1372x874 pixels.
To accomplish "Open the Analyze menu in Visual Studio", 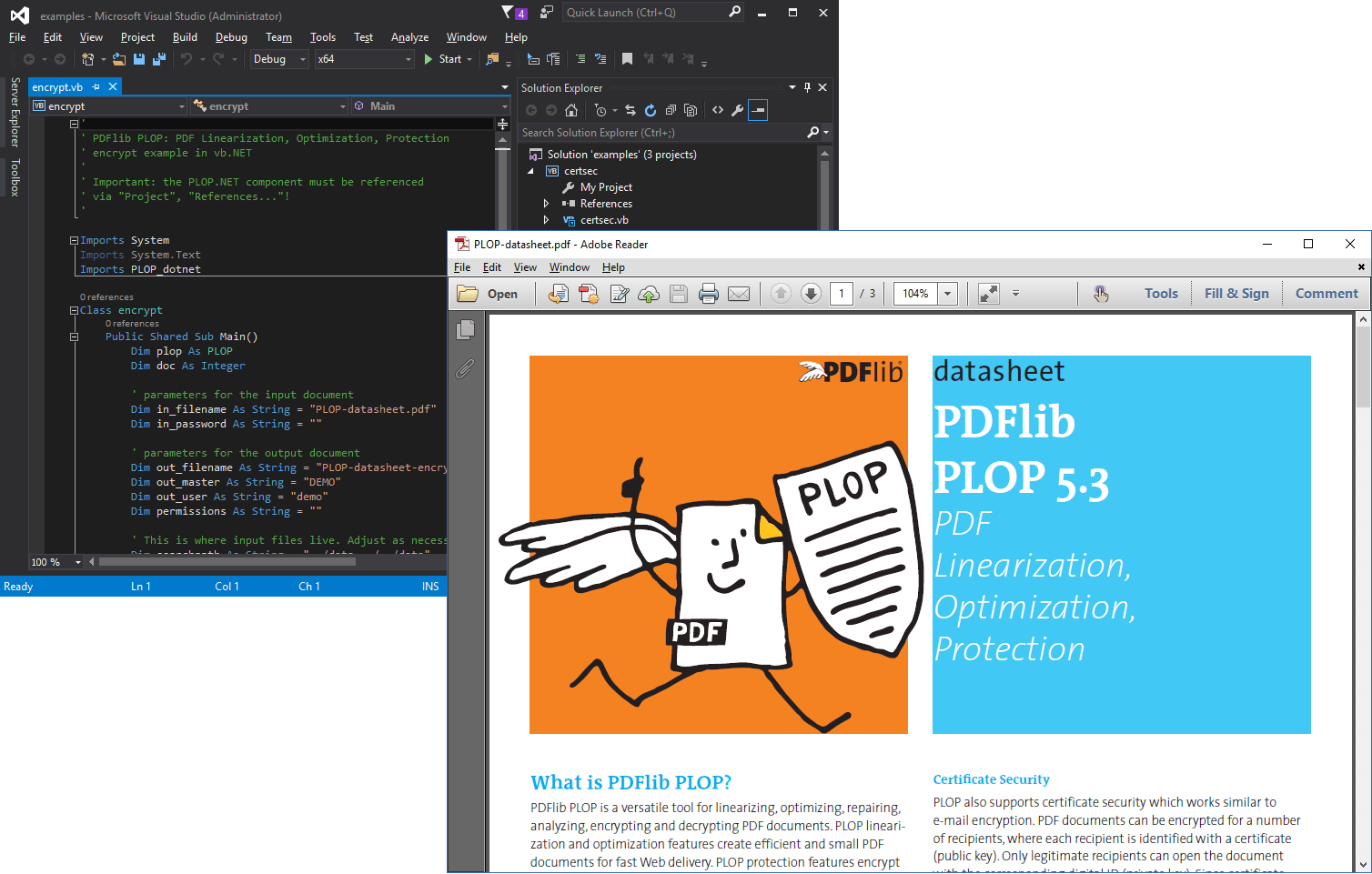I will point(409,37).
